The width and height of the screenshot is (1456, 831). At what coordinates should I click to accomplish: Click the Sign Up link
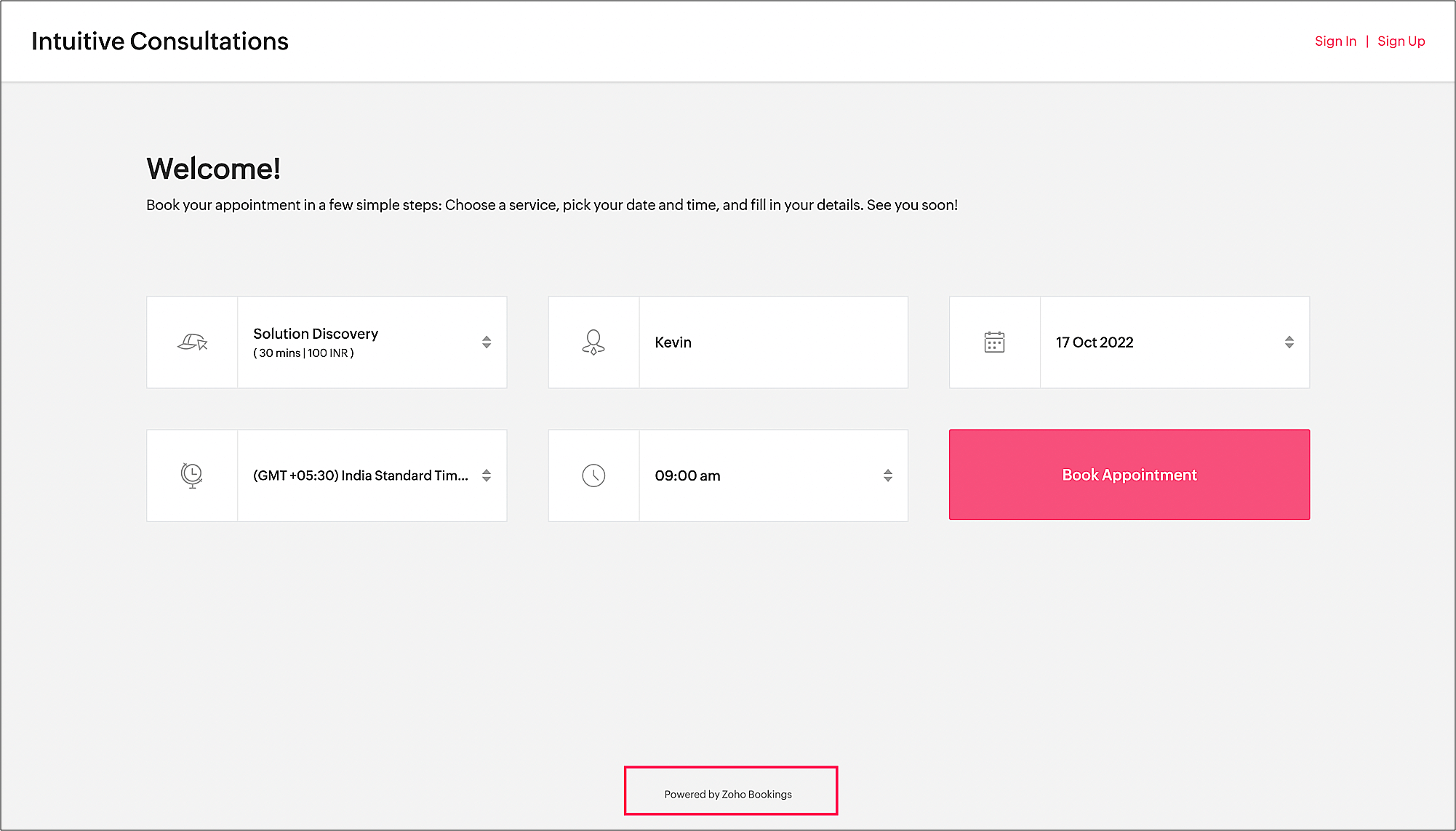[x=1401, y=41]
